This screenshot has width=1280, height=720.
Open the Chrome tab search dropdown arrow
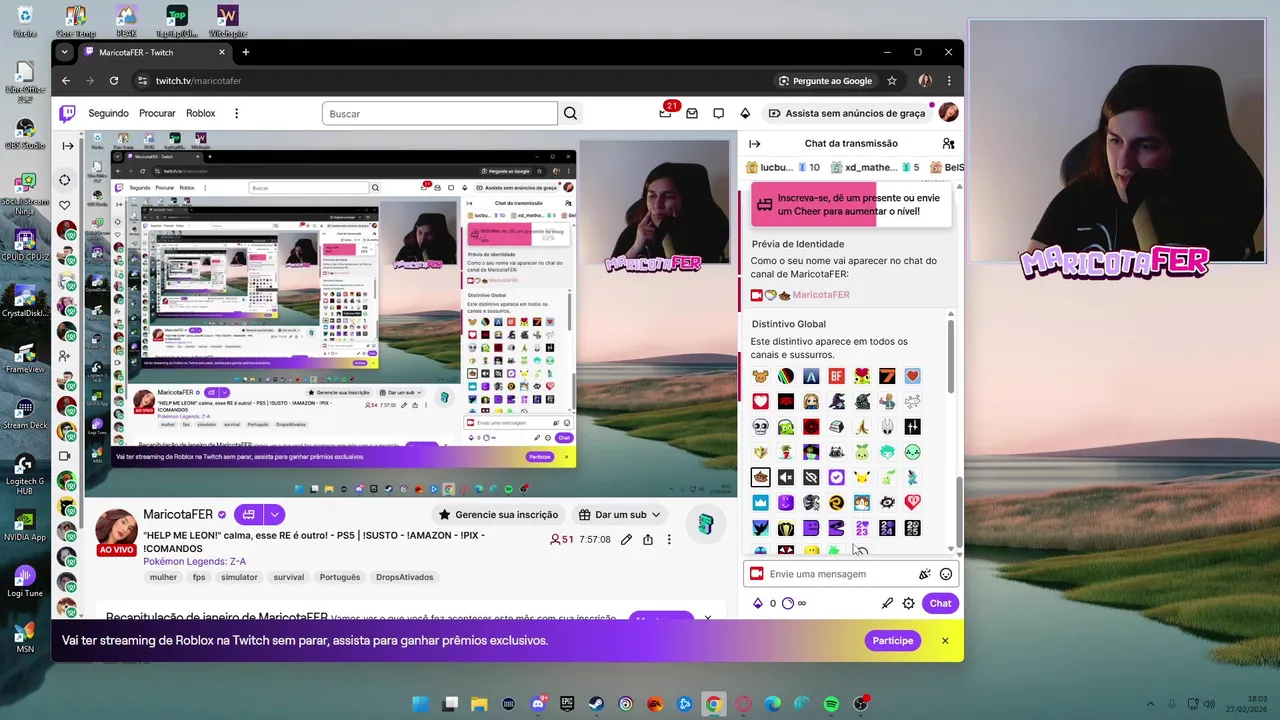click(64, 52)
